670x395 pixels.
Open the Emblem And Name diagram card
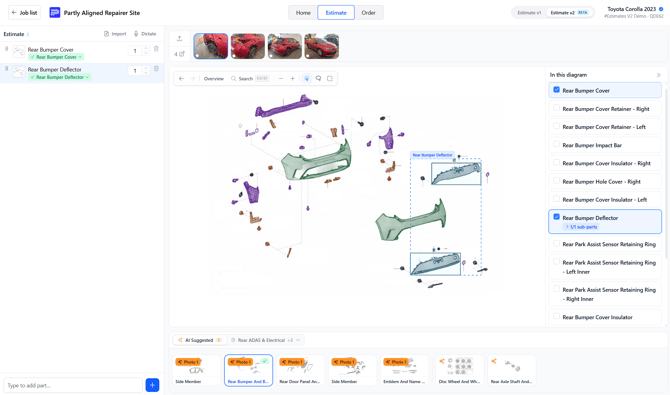pyautogui.click(x=404, y=370)
